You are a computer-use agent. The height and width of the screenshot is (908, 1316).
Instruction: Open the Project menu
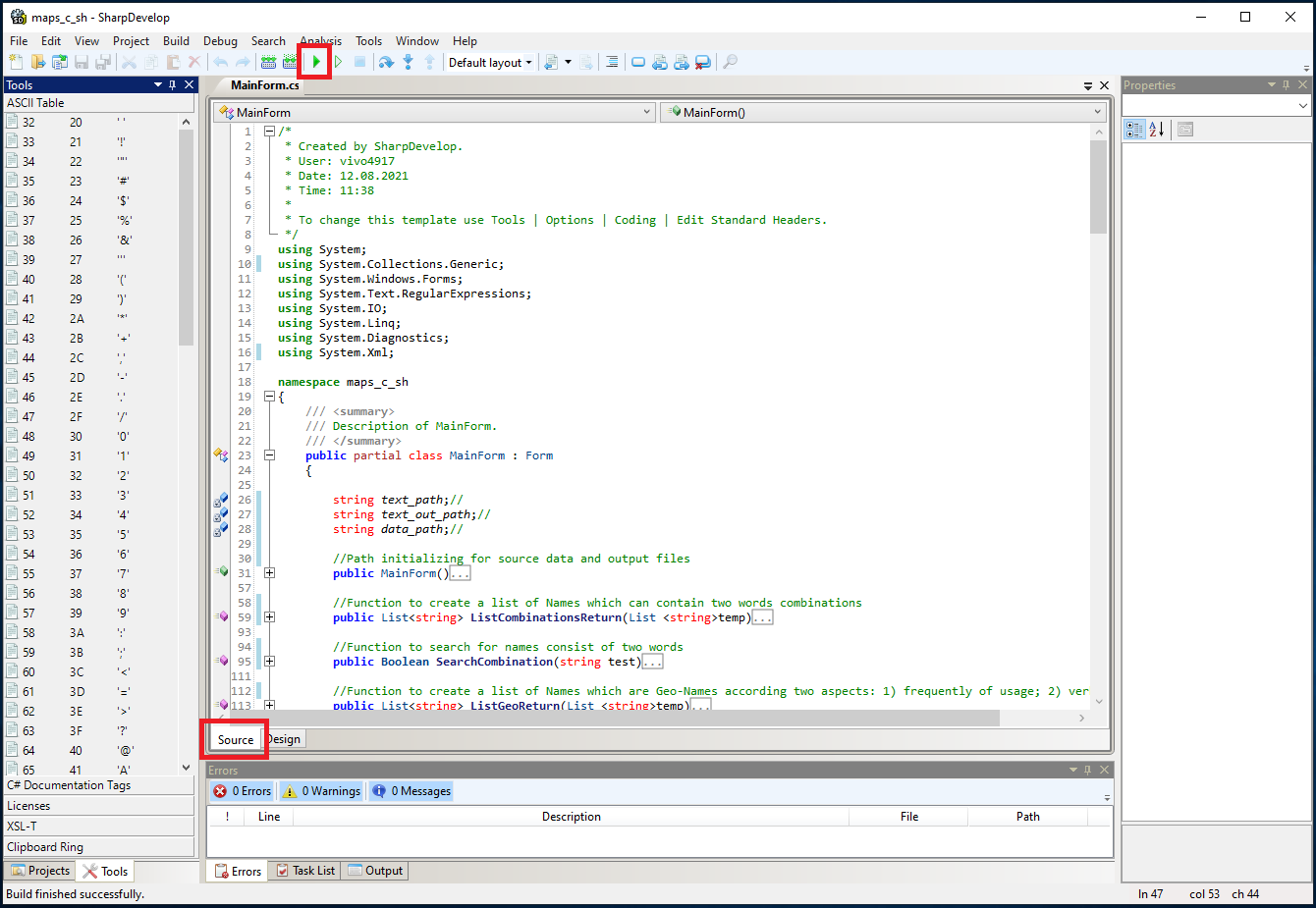131,41
